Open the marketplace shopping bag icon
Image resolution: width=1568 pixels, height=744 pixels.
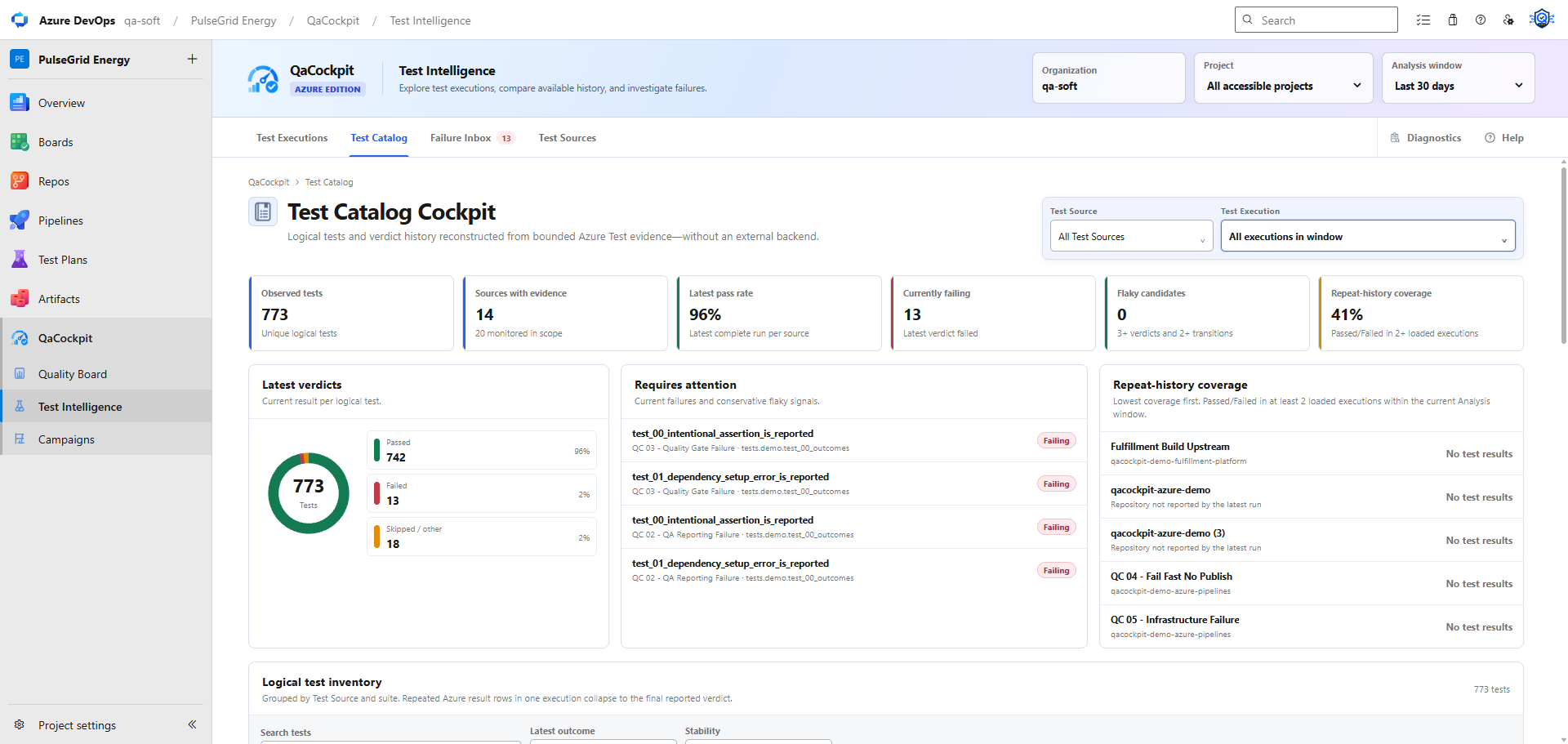click(1453, 20)
